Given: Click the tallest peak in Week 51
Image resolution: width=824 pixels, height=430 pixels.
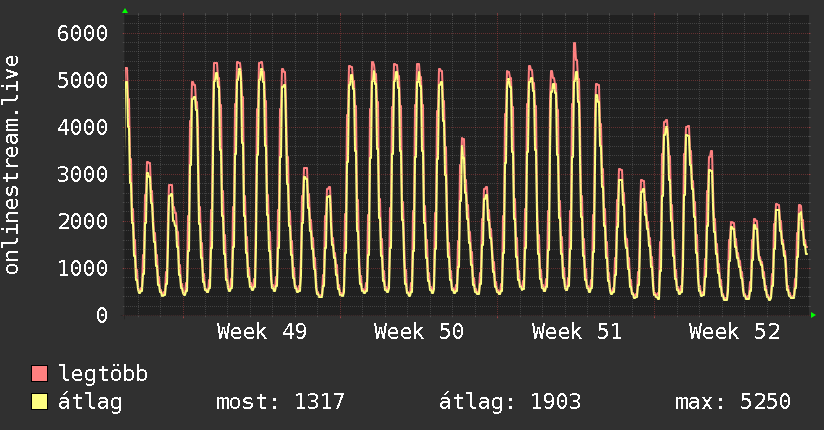Looking at the screenshot, I should point(575,45).
